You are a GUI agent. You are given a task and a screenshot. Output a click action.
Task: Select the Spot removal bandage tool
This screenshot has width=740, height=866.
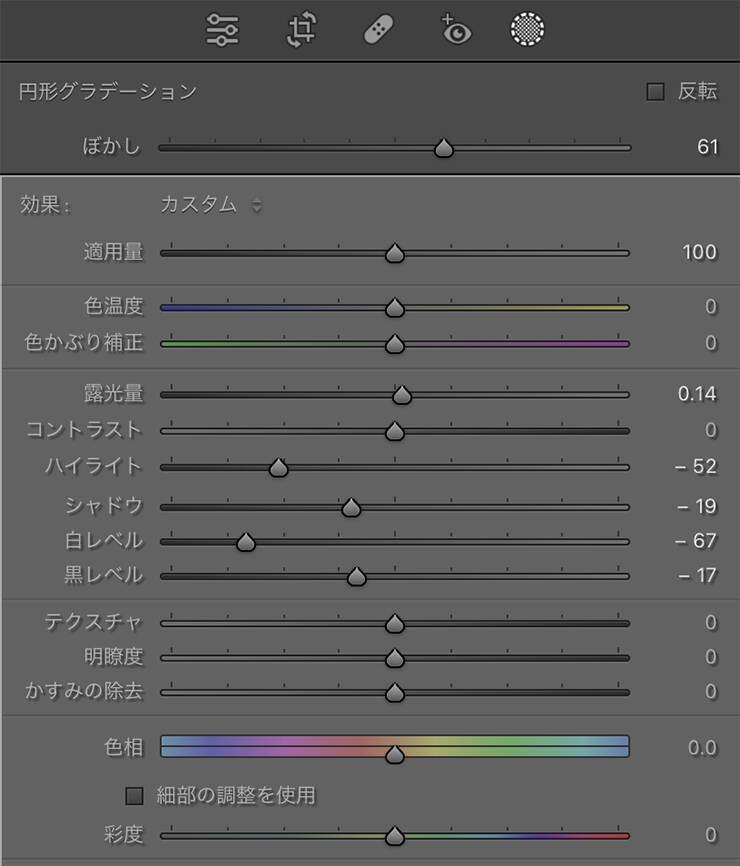(378, 29)
